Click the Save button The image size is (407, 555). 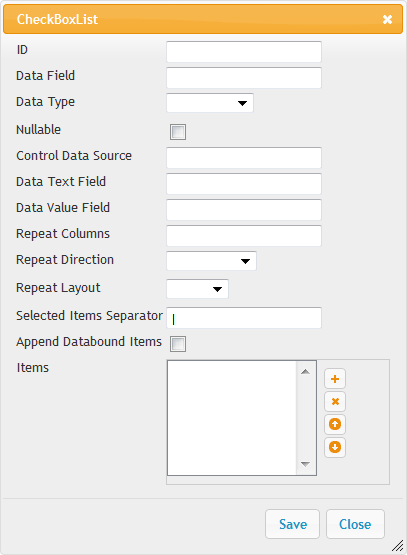[x=292, y=524]
